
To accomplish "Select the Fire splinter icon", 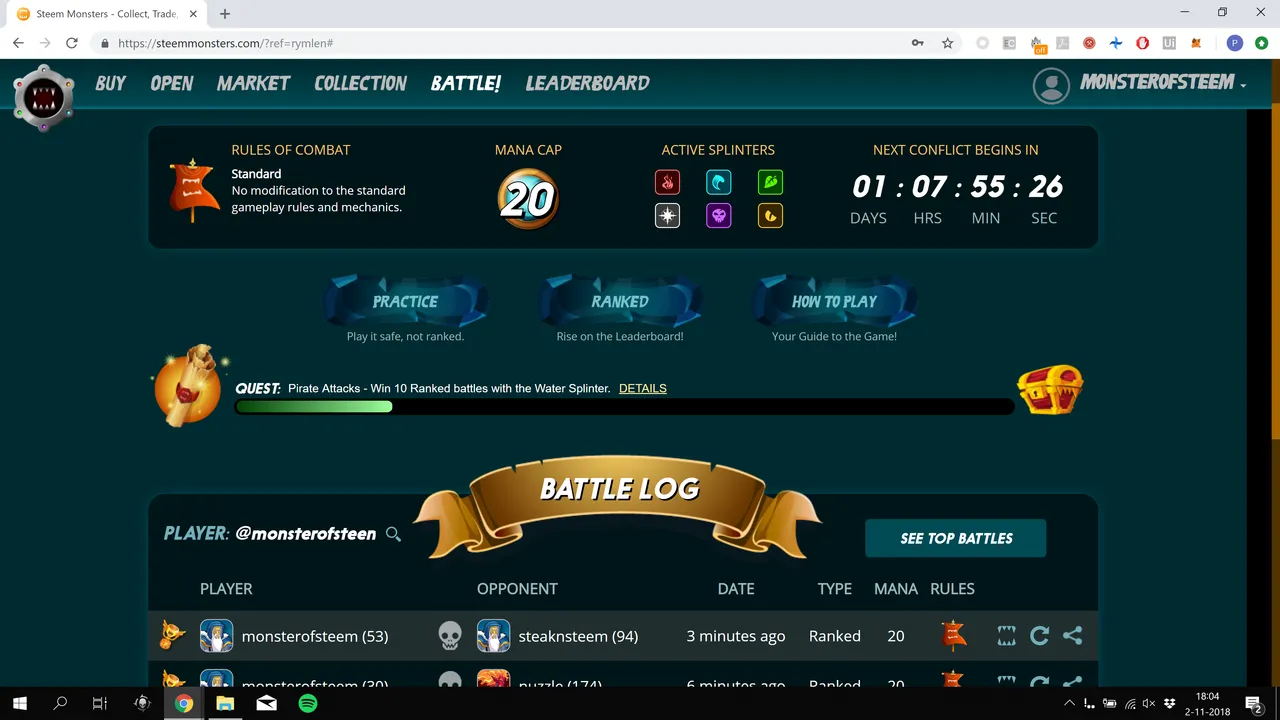I will pos(667,182).
